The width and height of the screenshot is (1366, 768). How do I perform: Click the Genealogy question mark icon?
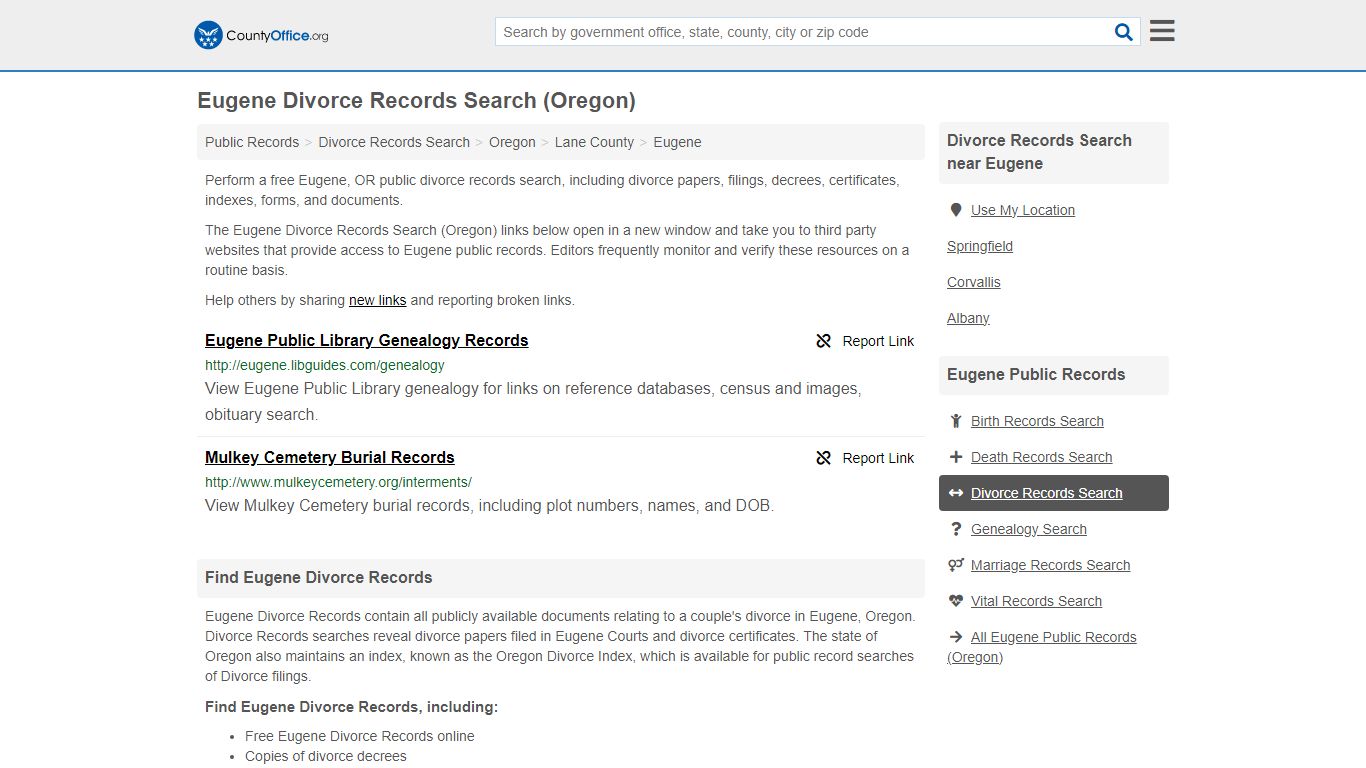tap(956, 529)
